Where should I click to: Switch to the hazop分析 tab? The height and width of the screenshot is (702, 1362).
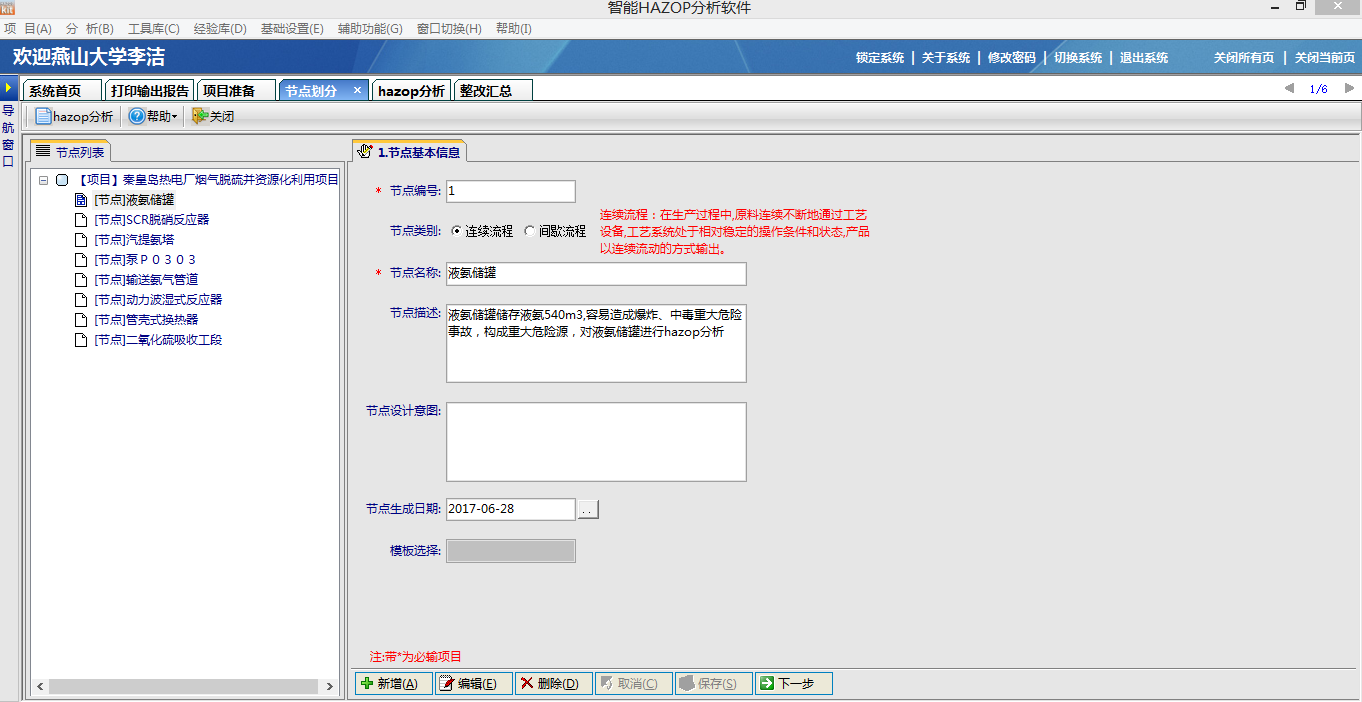coord(411,90)
